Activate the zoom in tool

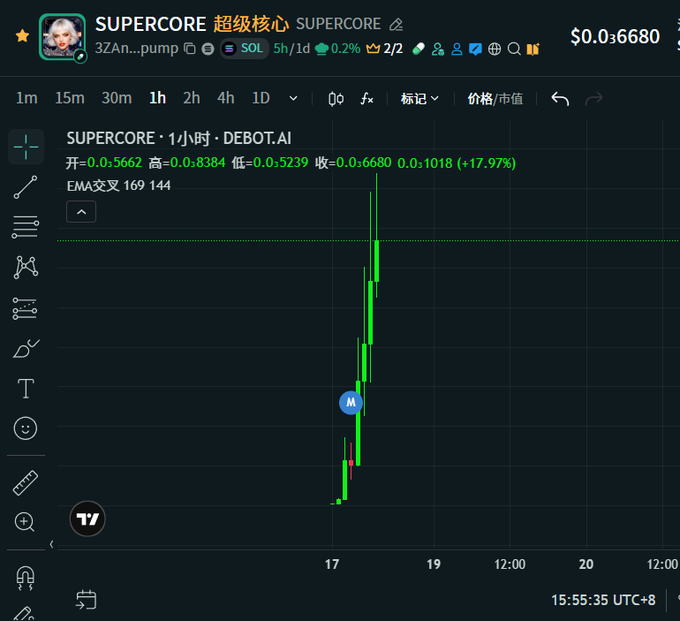pyautogui.click(x=24, y=522)
